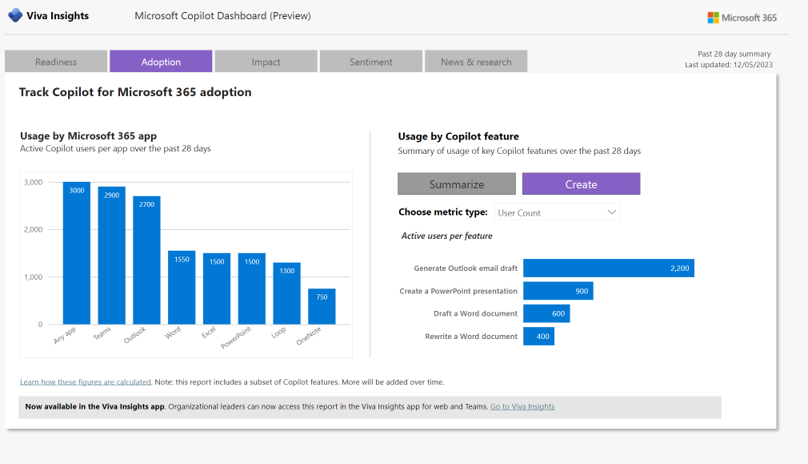The image size is (808, 464).
Task: Open 'Learn how these figures are calculated' link
Action: pyautogui.click(x=86, y=382)
